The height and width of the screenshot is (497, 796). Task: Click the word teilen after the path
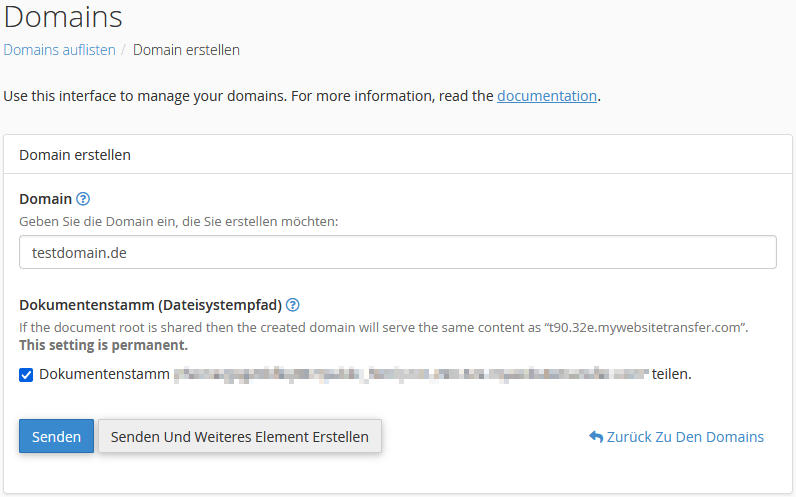coord(672,374)
